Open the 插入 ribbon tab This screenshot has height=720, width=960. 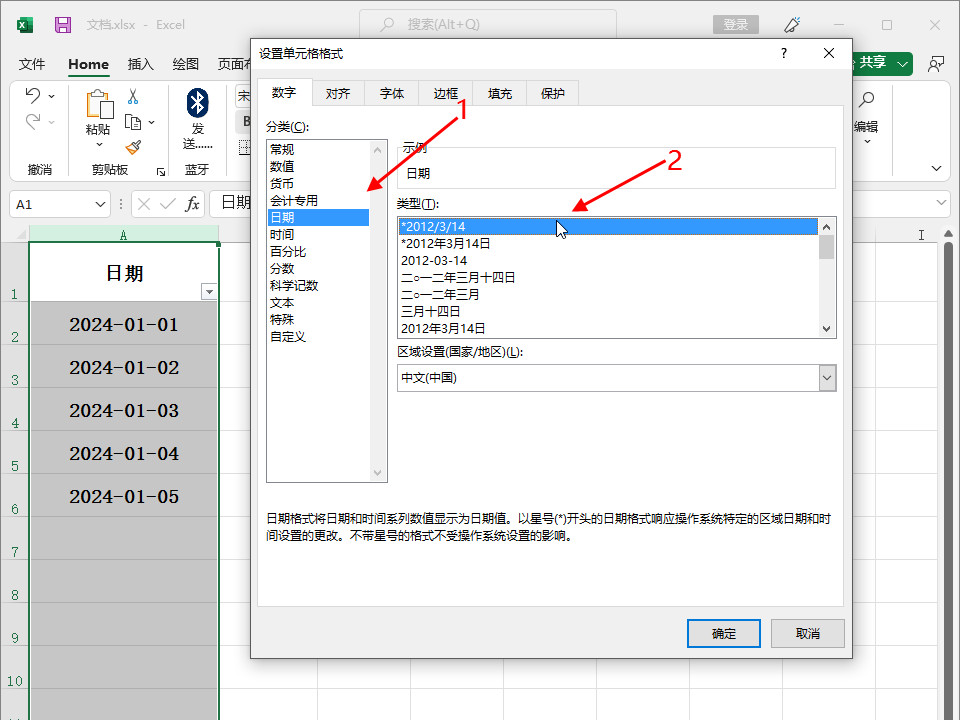coord(140,64)
